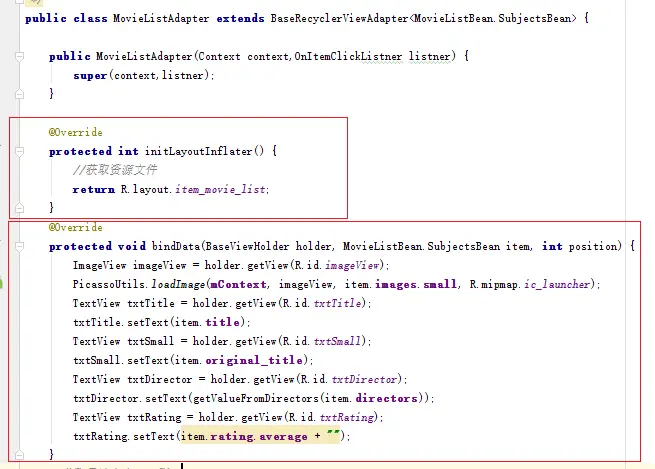Click the OnItemClickListner parameter type
The width and height of the screenshot is (655, 469).
[348, 56]
